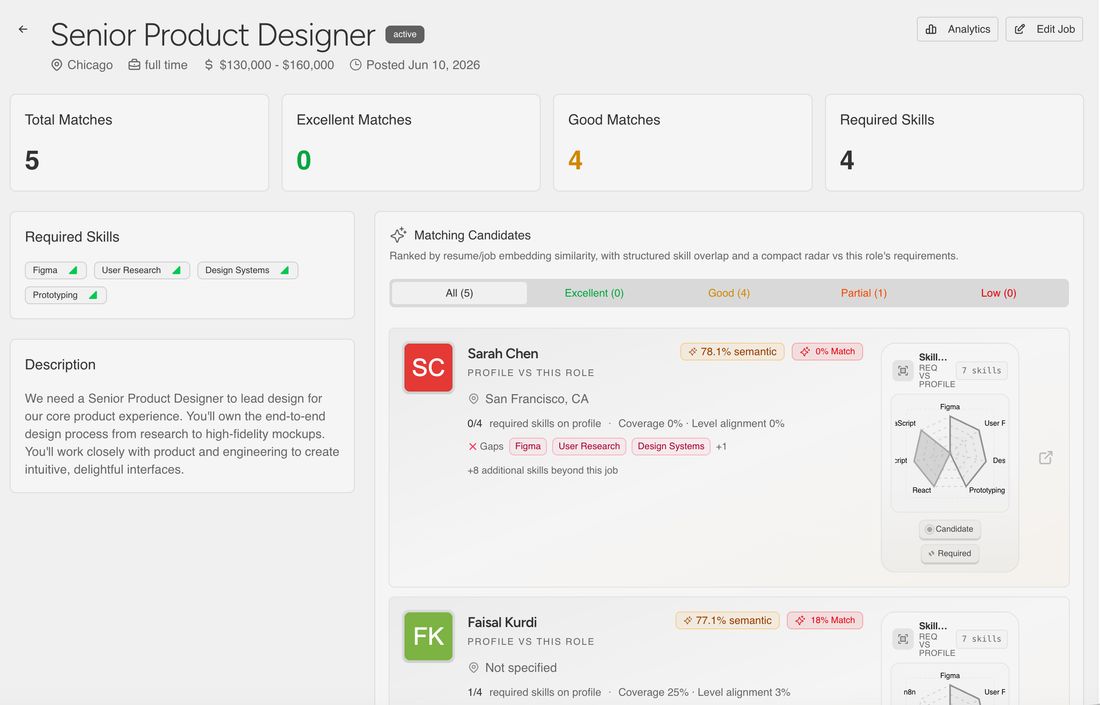The image size is (1100, 705).
Task: Click the bar chart icon in Analytics
Action: (x=931, y=29)
